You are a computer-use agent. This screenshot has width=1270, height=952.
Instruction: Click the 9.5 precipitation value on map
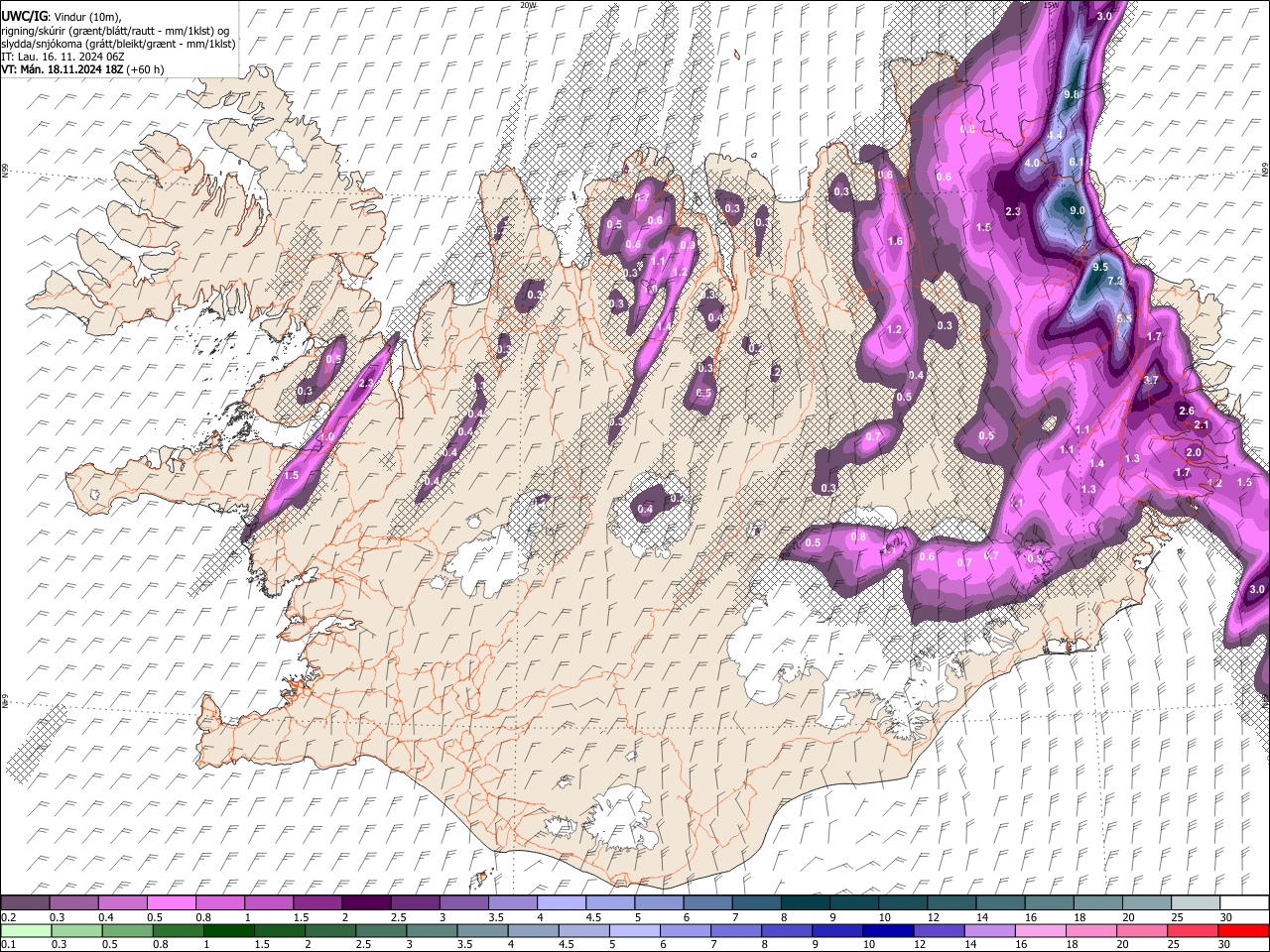click(1100, 268)
